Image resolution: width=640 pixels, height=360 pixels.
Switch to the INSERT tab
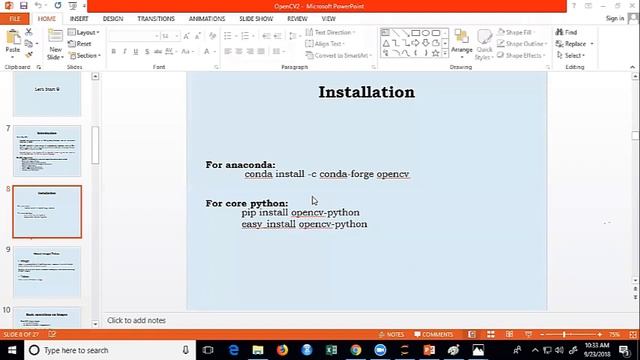[79, 19]
